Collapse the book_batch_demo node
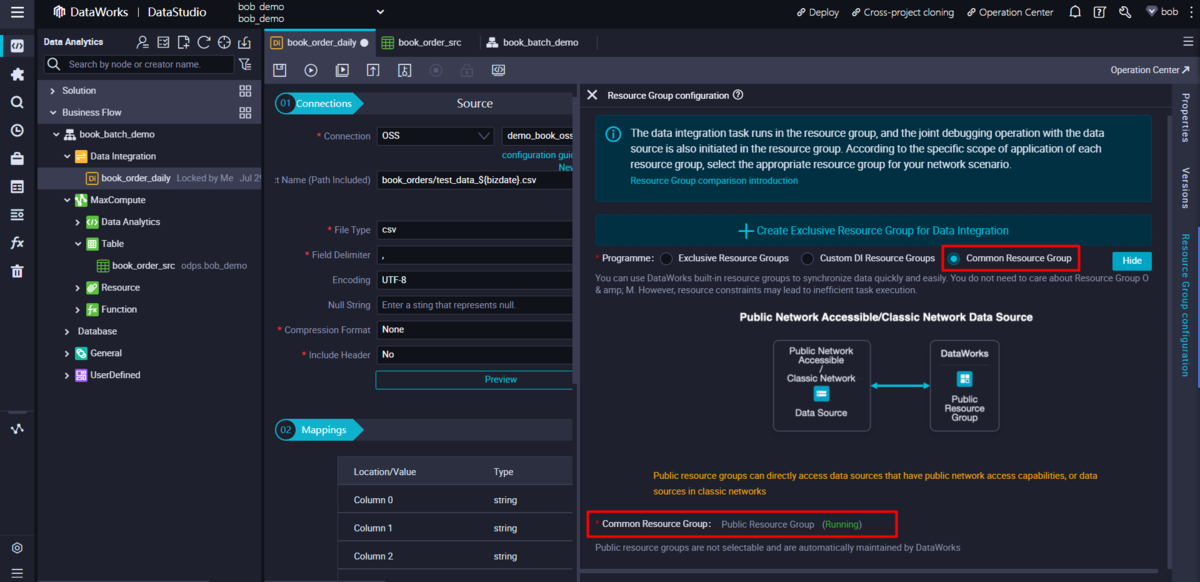This screenshot has height=582, width=1200. (56, 134)
